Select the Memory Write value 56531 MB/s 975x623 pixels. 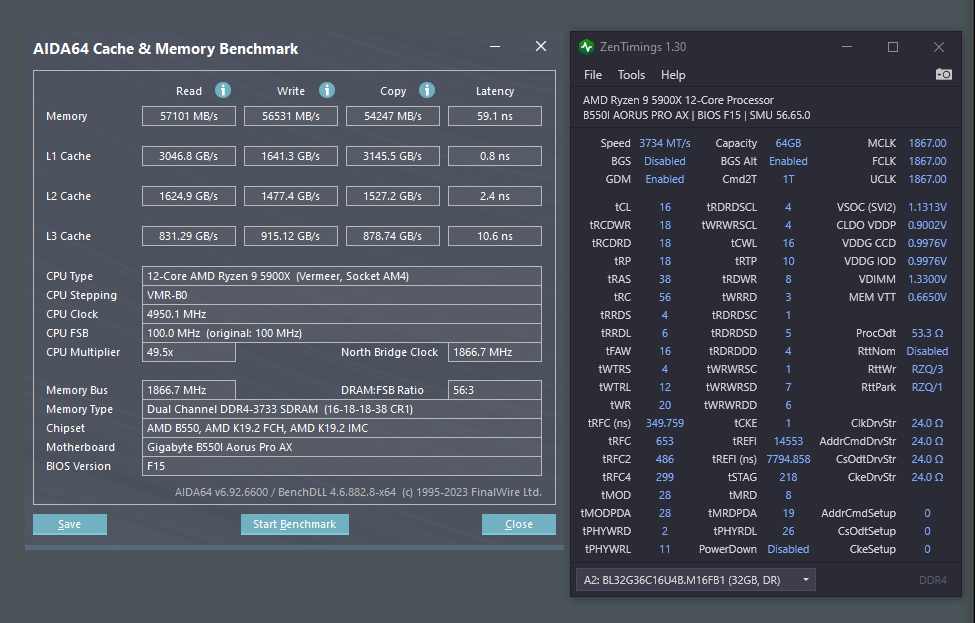coord(291,116)
